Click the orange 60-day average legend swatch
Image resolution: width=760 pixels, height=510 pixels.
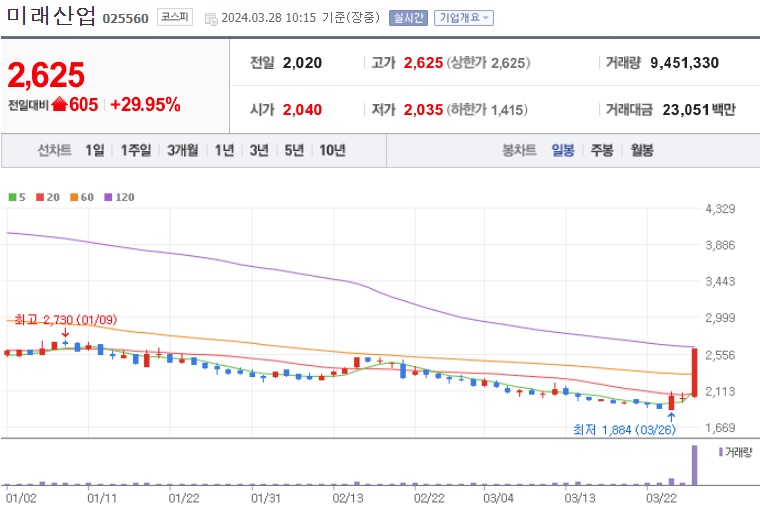(x=74, y=197)
